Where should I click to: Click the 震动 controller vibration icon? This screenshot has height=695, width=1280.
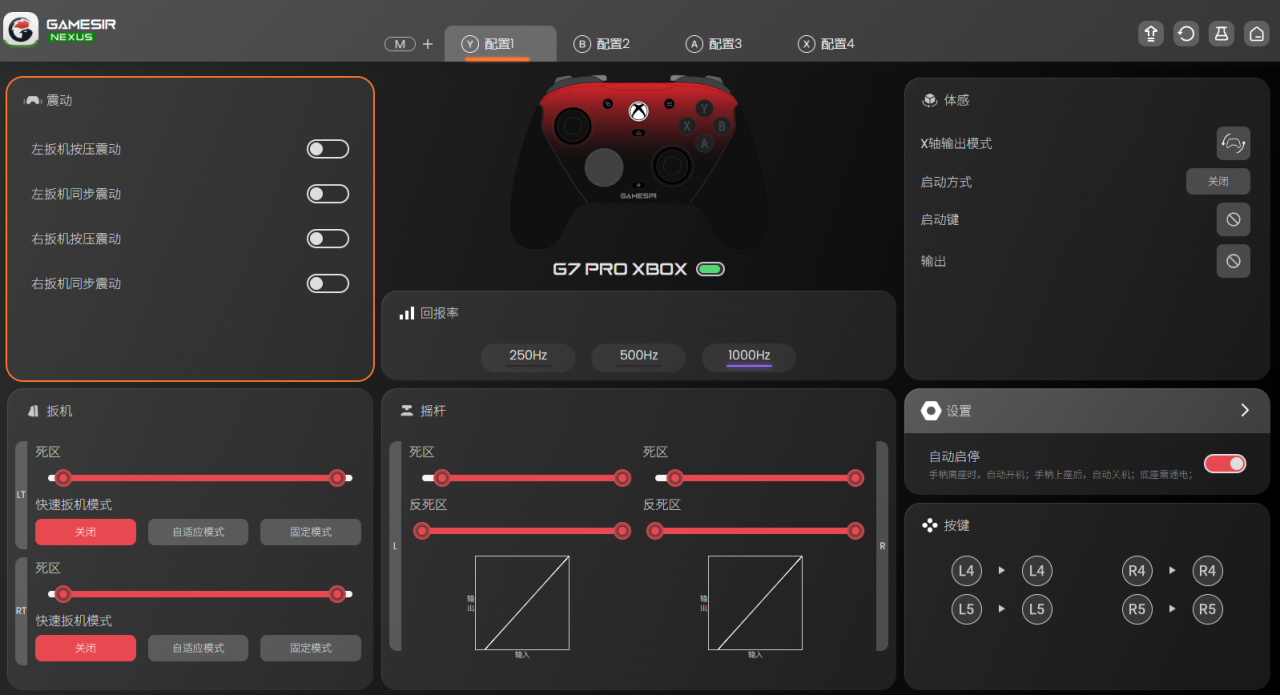(32, 101)
